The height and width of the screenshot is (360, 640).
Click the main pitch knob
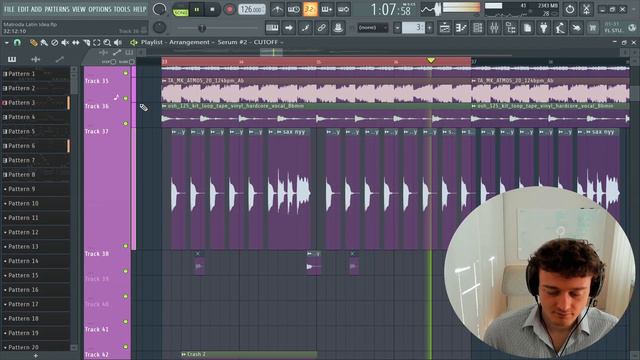click(159, 28)
